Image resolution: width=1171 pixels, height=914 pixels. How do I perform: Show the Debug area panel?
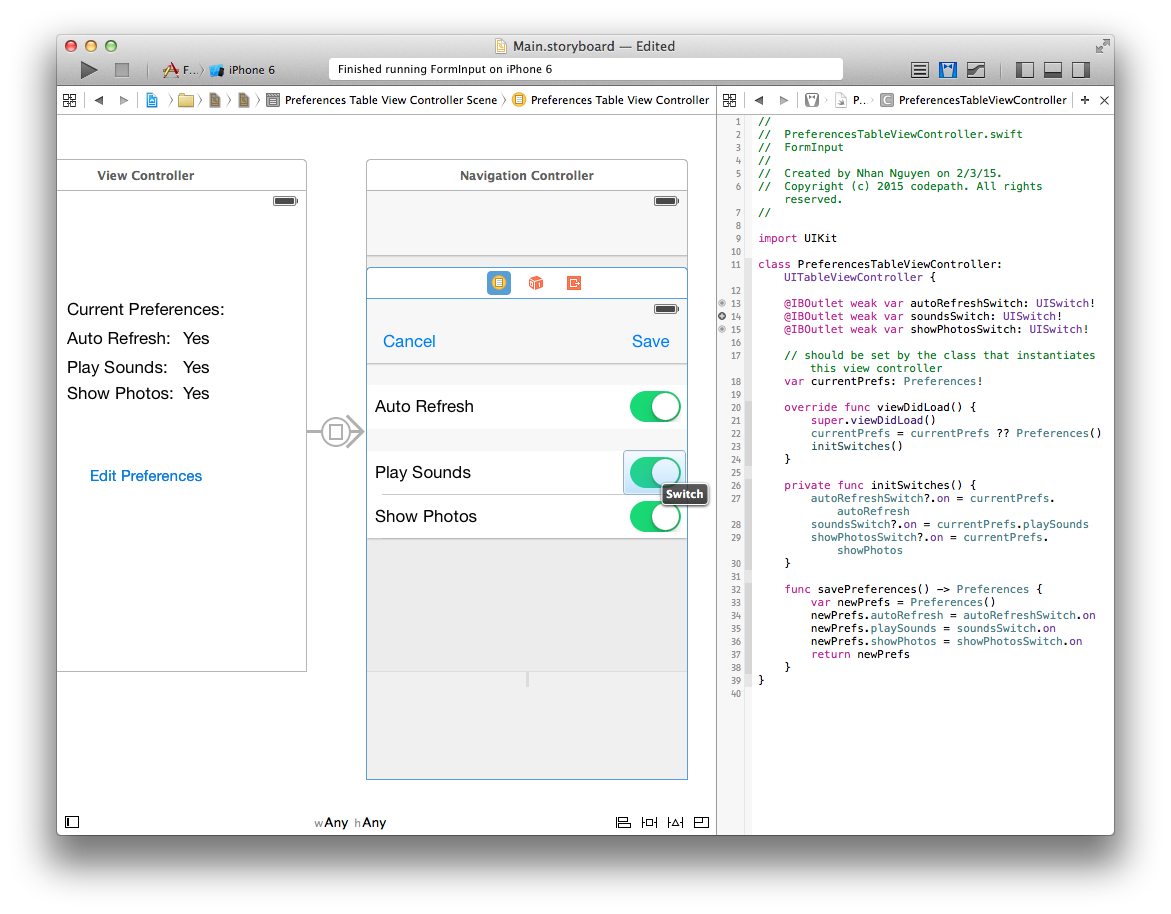1053,70
